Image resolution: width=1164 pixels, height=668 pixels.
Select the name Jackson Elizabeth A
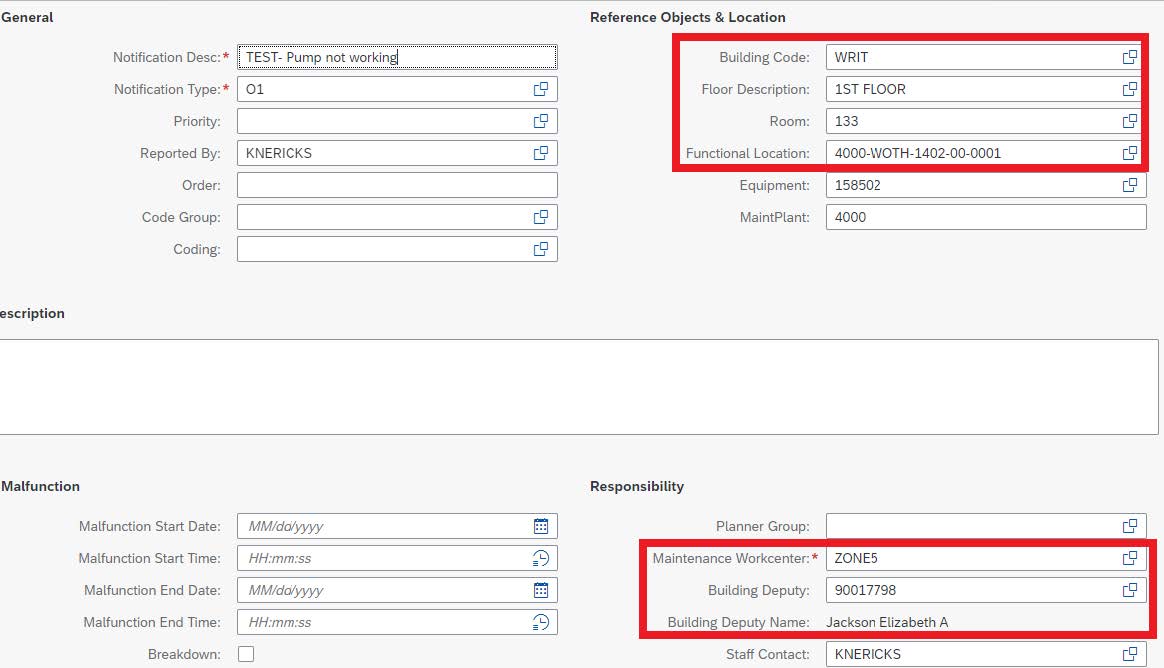(x=887, y=622)
